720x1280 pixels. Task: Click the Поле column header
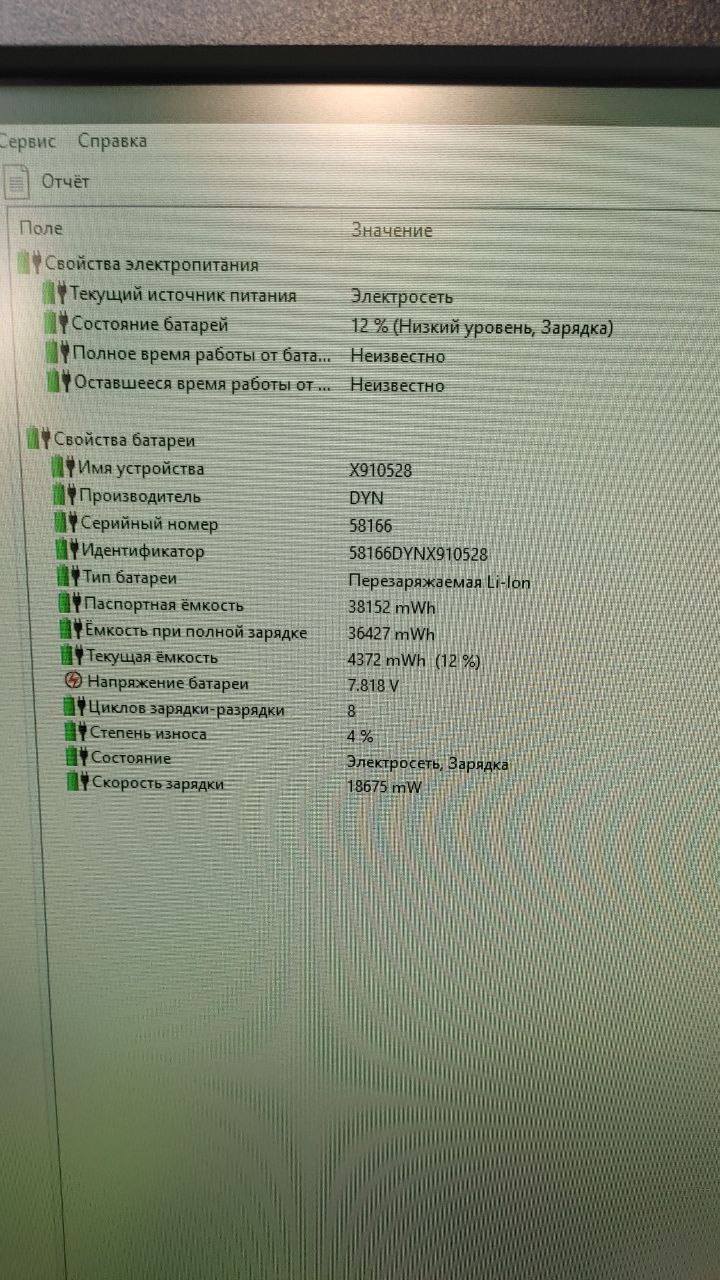click(x=41, y=229)
